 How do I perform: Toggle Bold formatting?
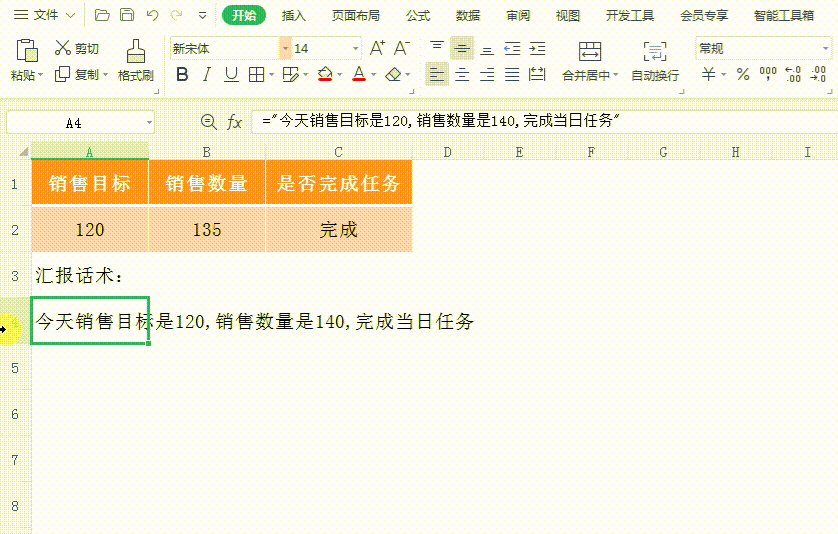pos(181,74)
